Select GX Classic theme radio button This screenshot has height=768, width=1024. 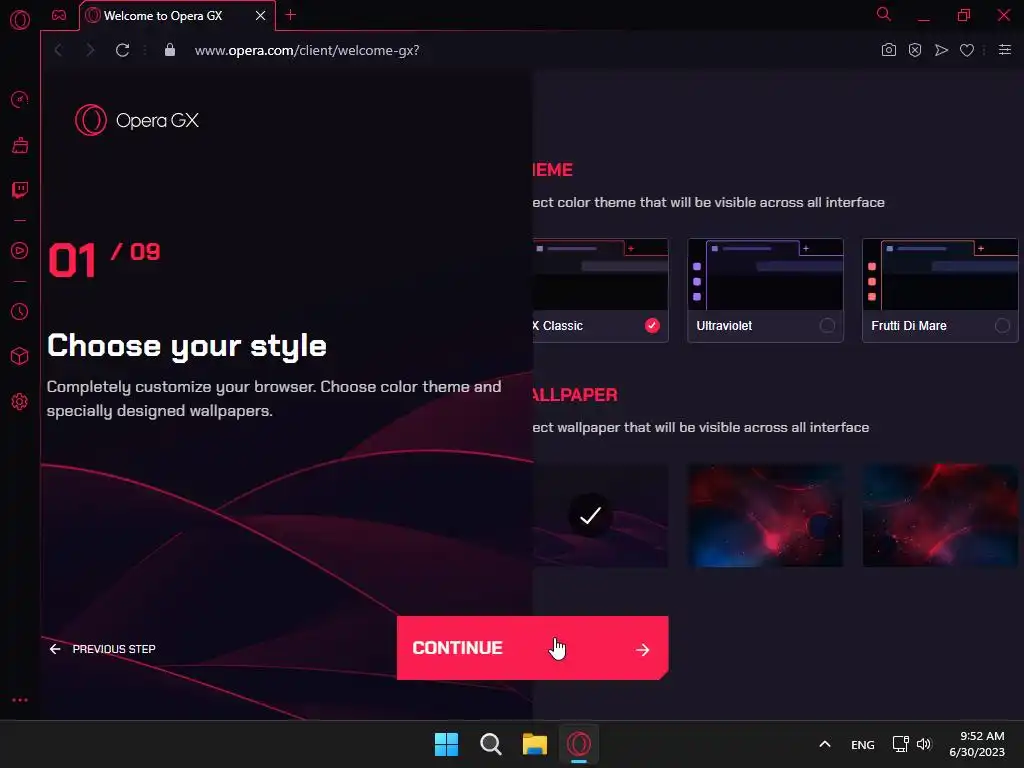click(652, 325)
